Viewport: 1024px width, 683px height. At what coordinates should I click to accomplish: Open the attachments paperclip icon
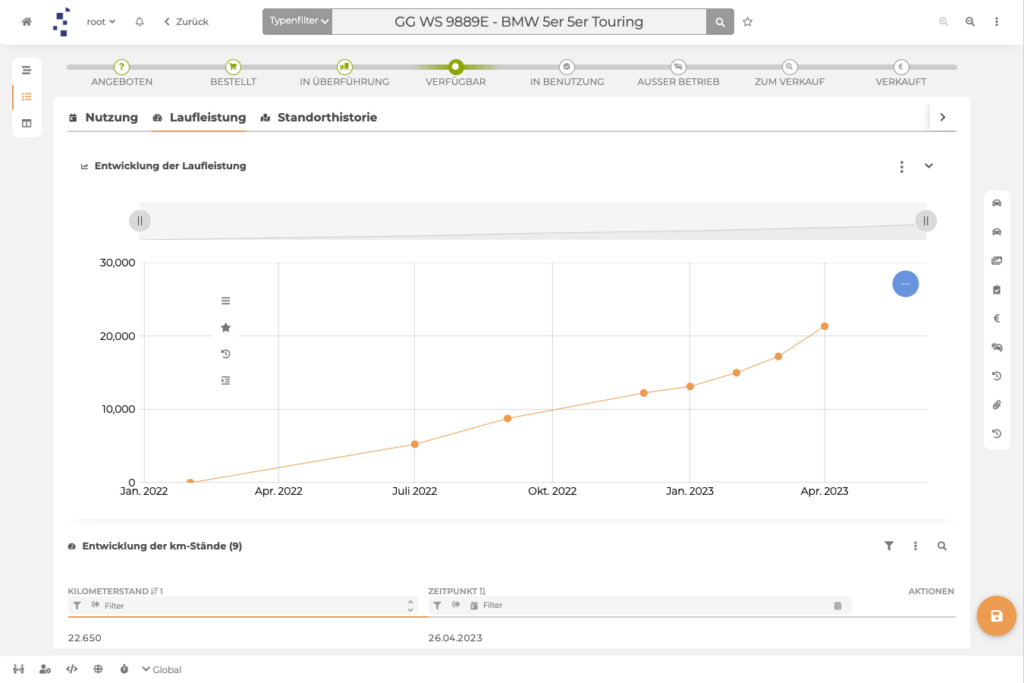pyautogui.click(x=997, y=405)
